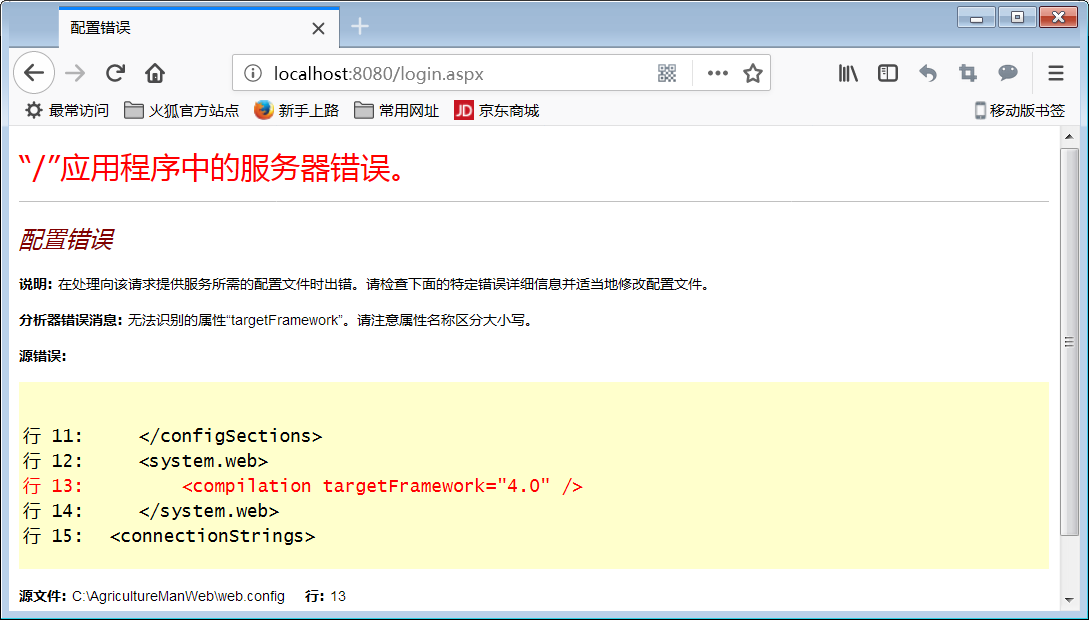The width and height of the screenshot is (1089, 620).
Task: Launch the screenshot crop tool
Action: tap(967, 73)
